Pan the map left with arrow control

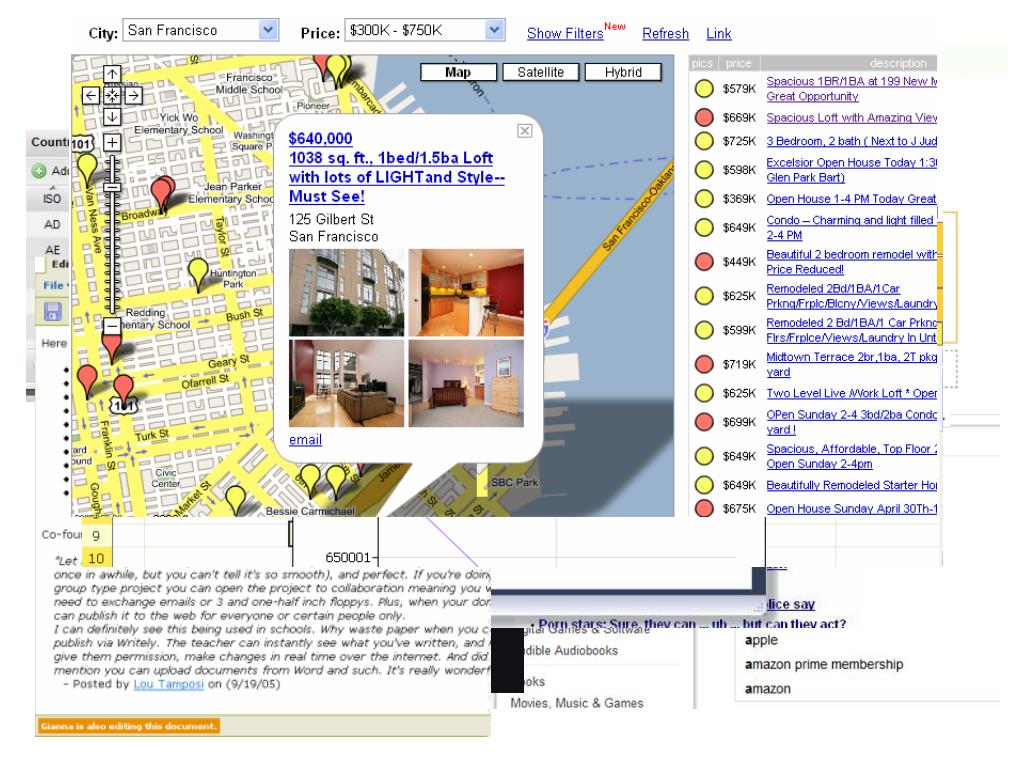[x=91, y=95]
